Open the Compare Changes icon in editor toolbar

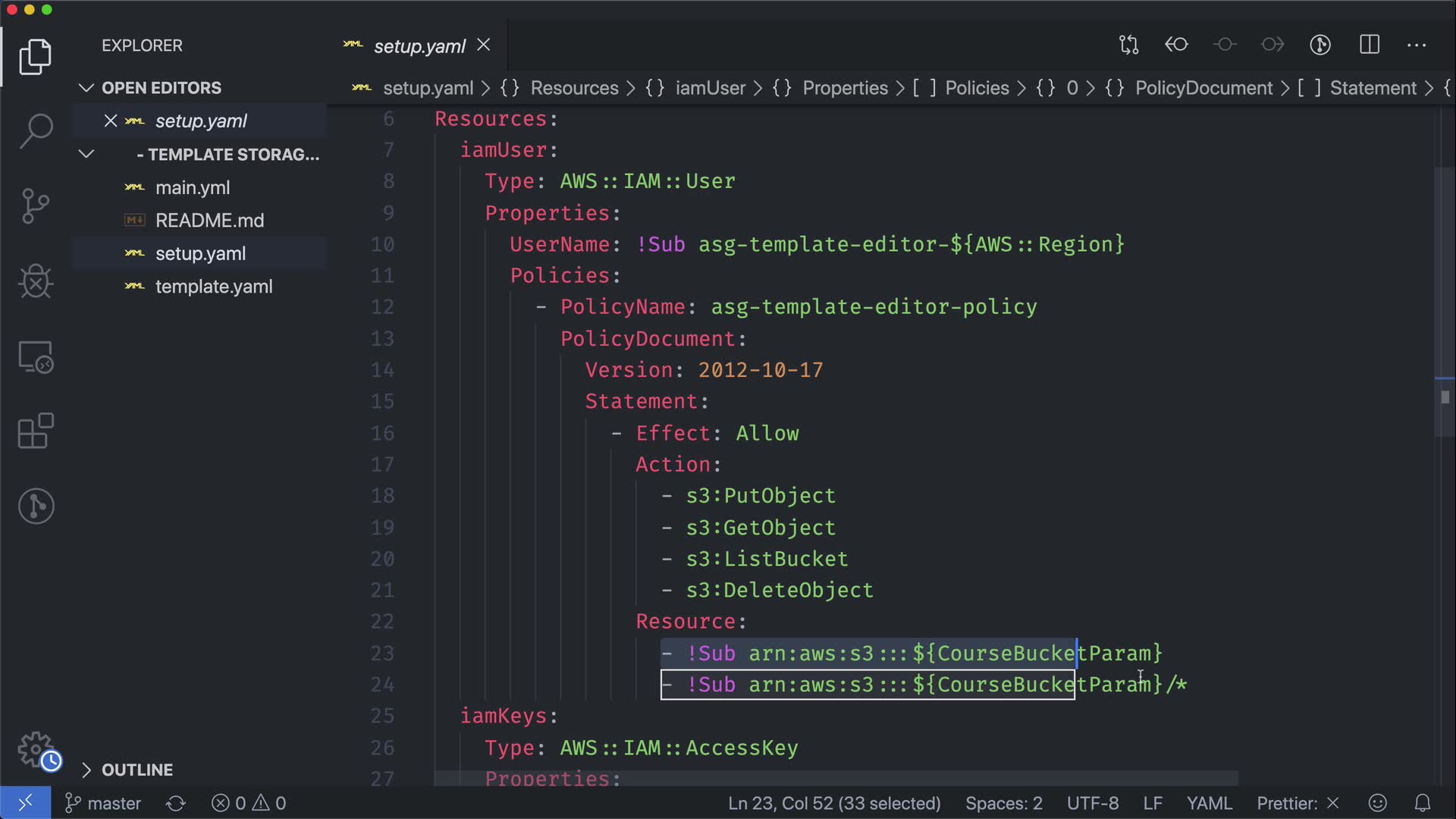pos(1128,45)
